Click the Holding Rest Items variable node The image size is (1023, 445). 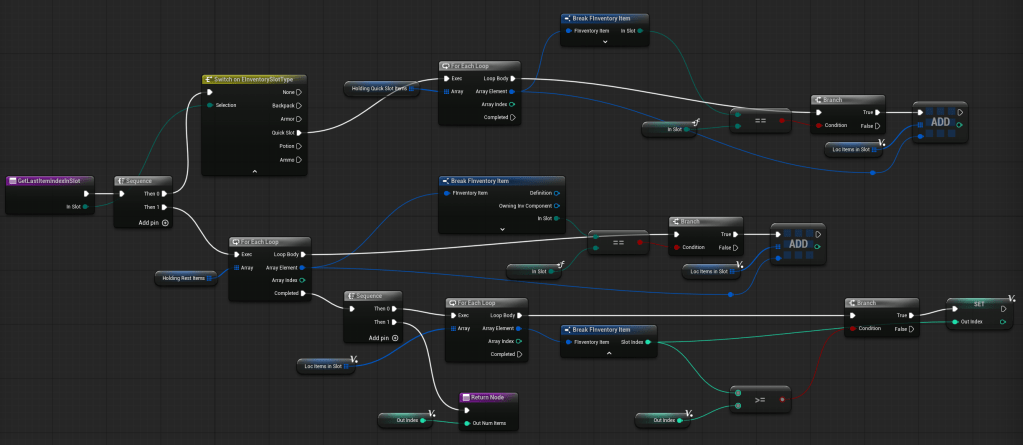tap(186, 278)
